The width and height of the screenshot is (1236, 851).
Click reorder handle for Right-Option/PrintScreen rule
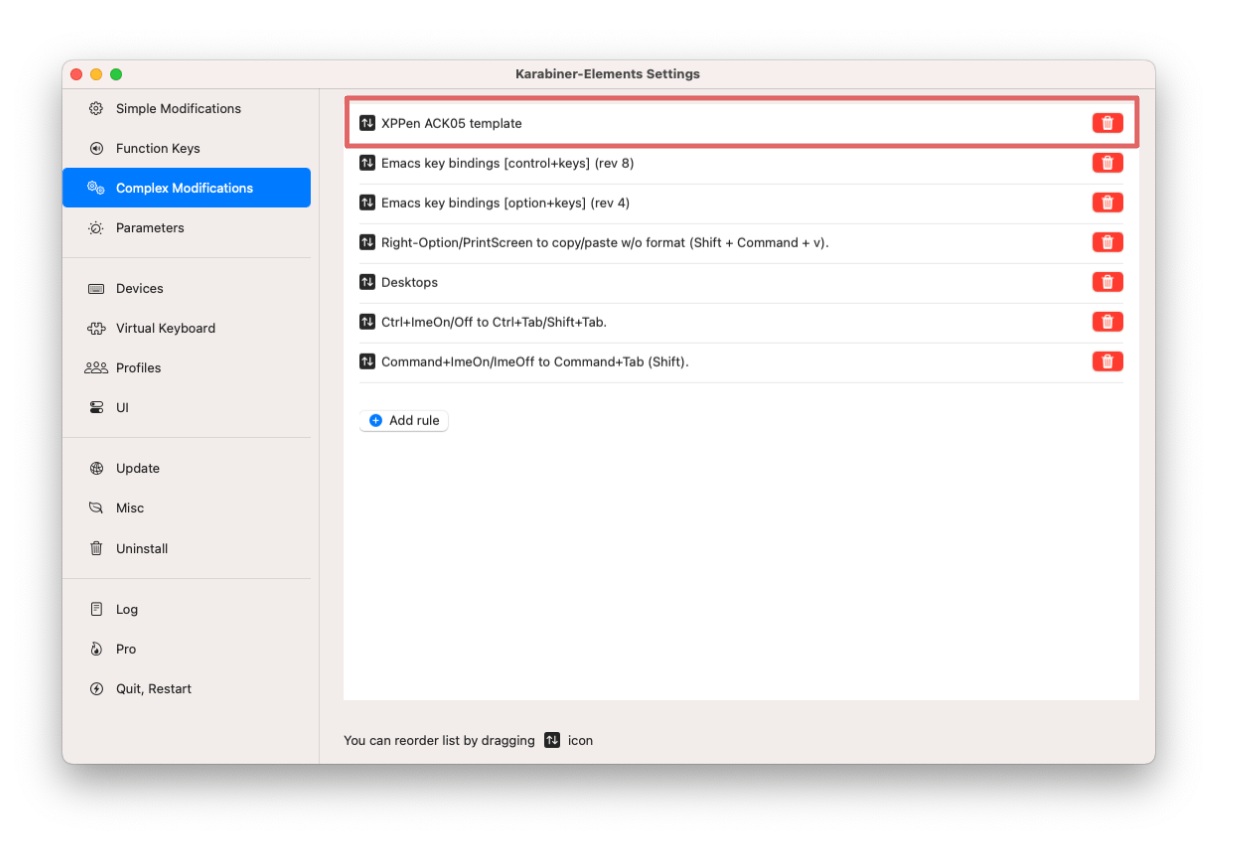tap(367, 242)
